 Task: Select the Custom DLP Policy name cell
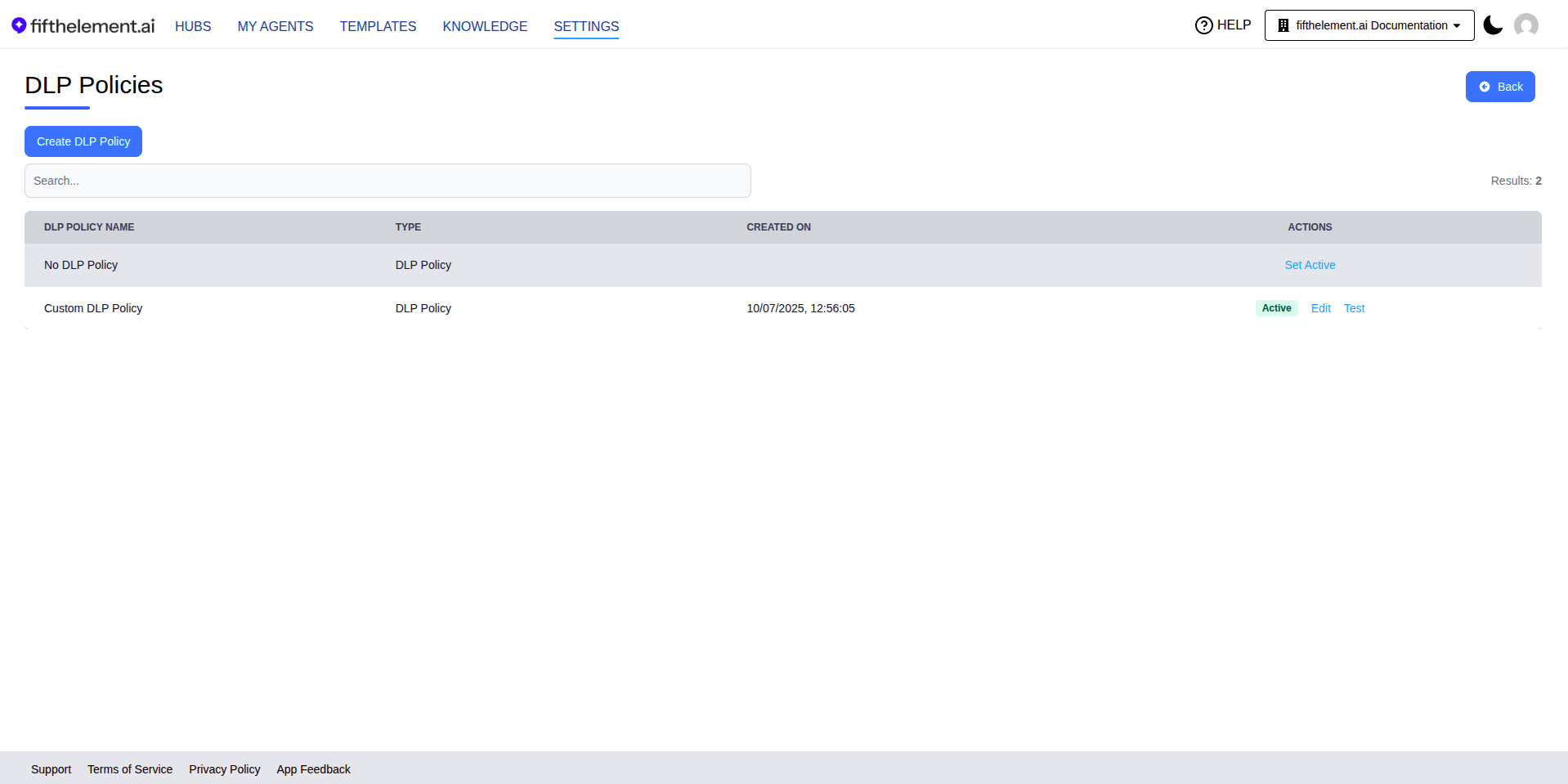point(93,308)
